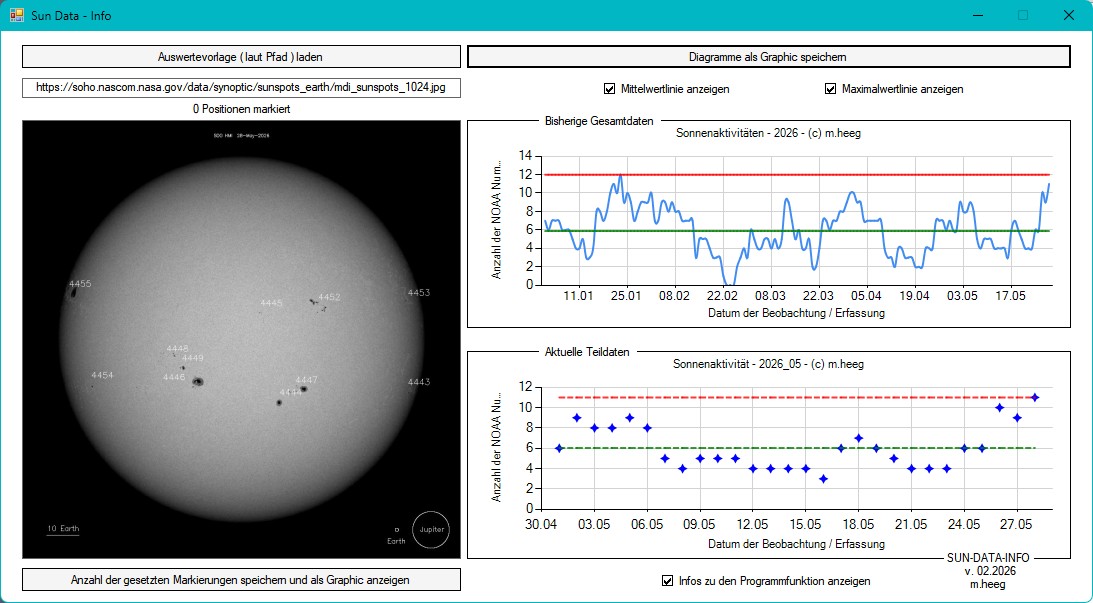Click the '30.04' date label in monthly chart

541,524
